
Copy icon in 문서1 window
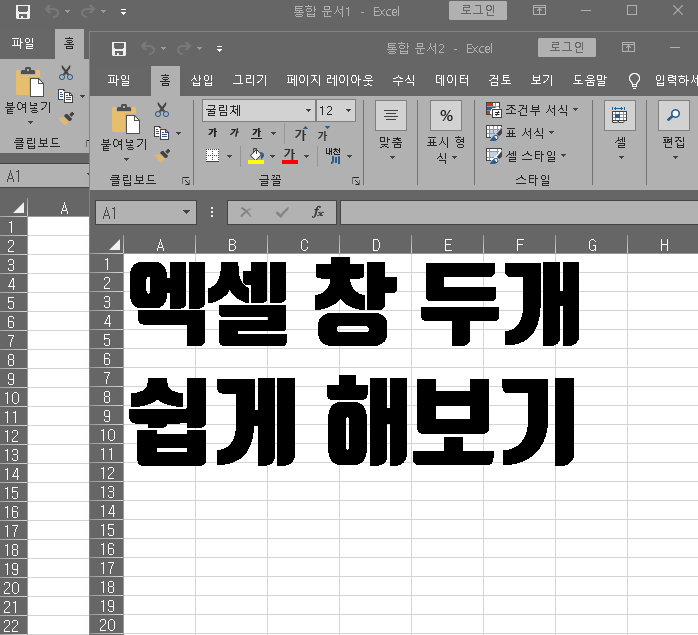click(x=66, y=96)
